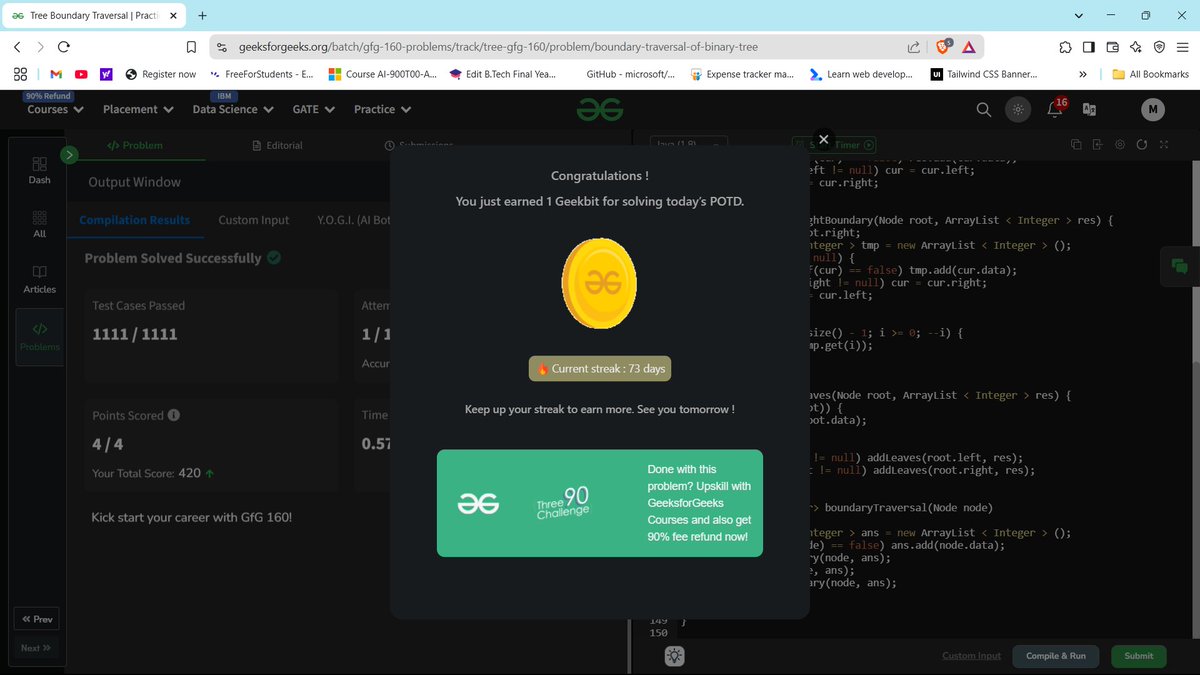Image resolution: width=1200 pixels, height=675 pixels.
Task: Expand the Placement dropdown menu
Action: 138,109
